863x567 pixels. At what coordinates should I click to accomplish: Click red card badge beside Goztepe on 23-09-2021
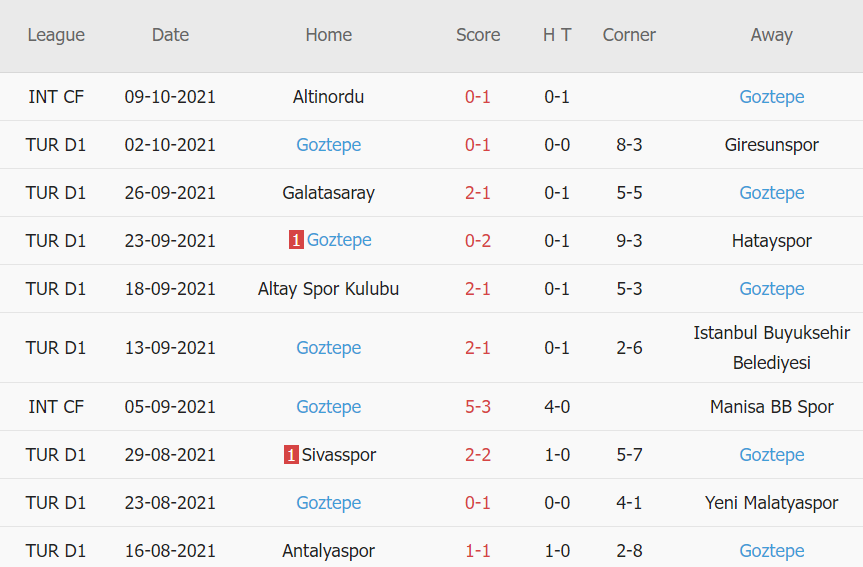coord(296,240)
